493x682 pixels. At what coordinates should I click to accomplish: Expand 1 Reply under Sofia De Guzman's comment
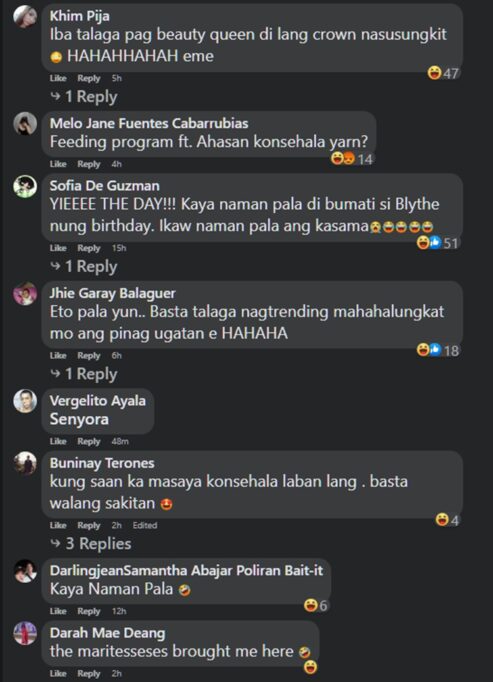(x=84, y=267)
